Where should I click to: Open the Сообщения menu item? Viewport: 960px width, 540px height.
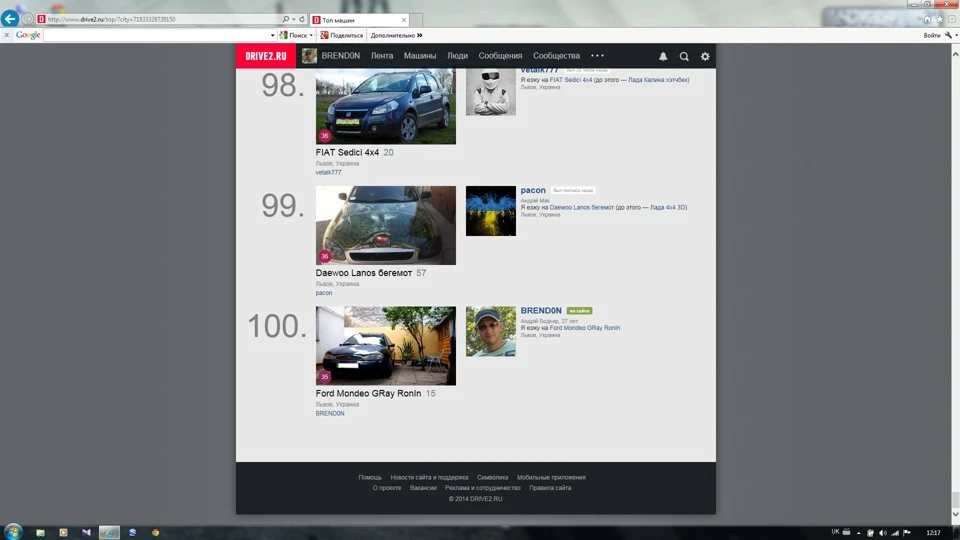(500, 56)
